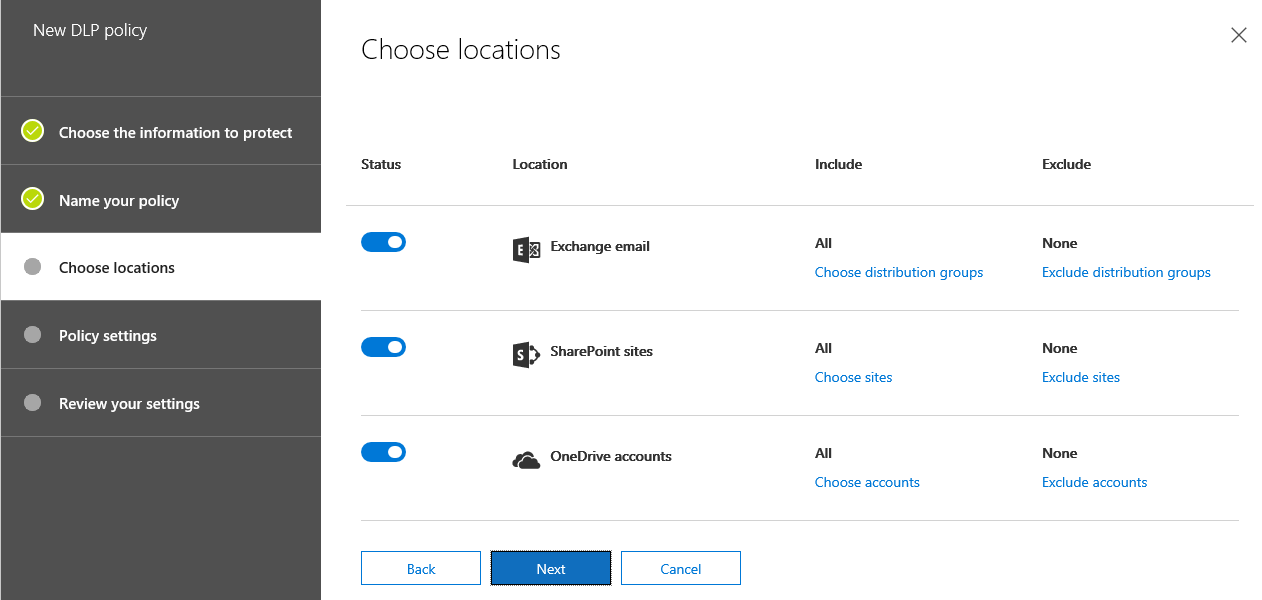Click the gray status dot beside 'Policy settings'
This screenshot has height=600, width=1262.
[x=31, y=334]
